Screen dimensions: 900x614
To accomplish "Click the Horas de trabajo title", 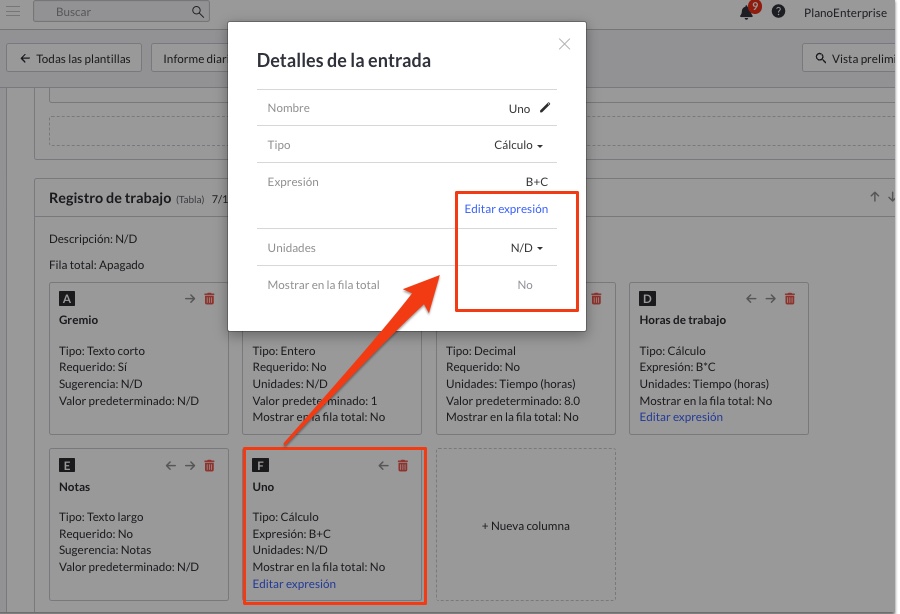I will click(x=682, y=320).
